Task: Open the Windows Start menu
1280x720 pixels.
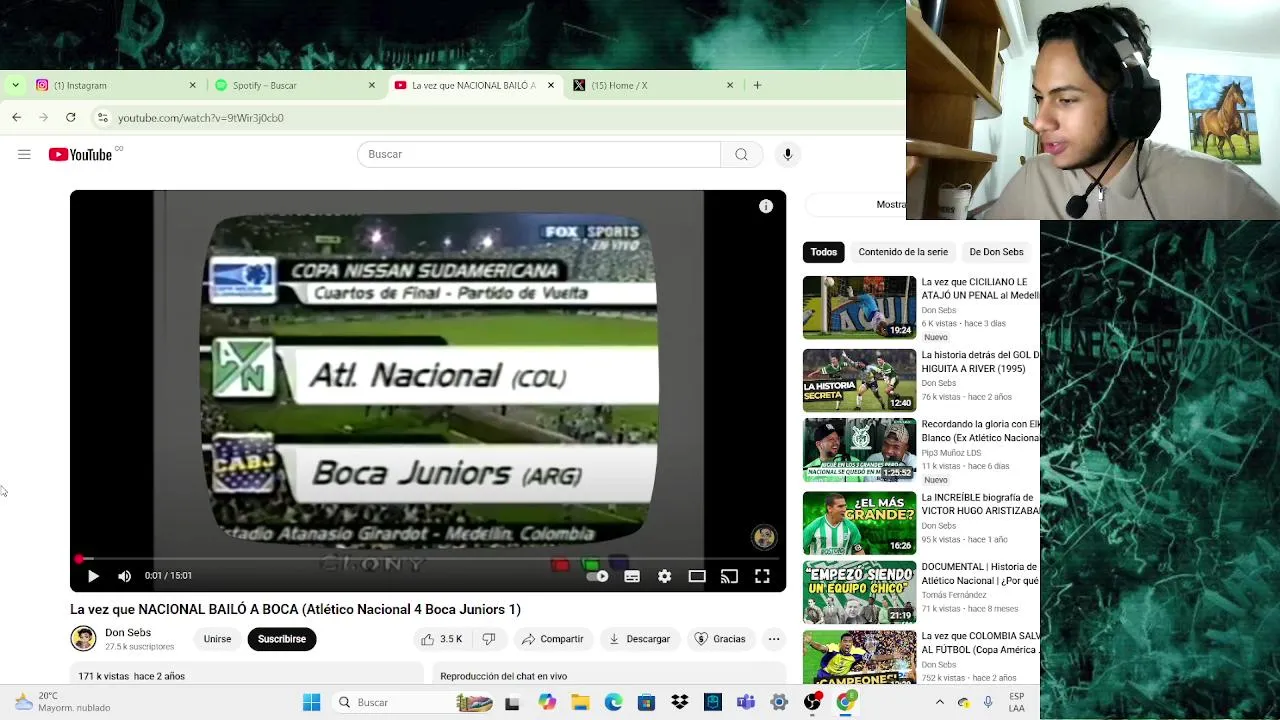Action: (311, 702)
